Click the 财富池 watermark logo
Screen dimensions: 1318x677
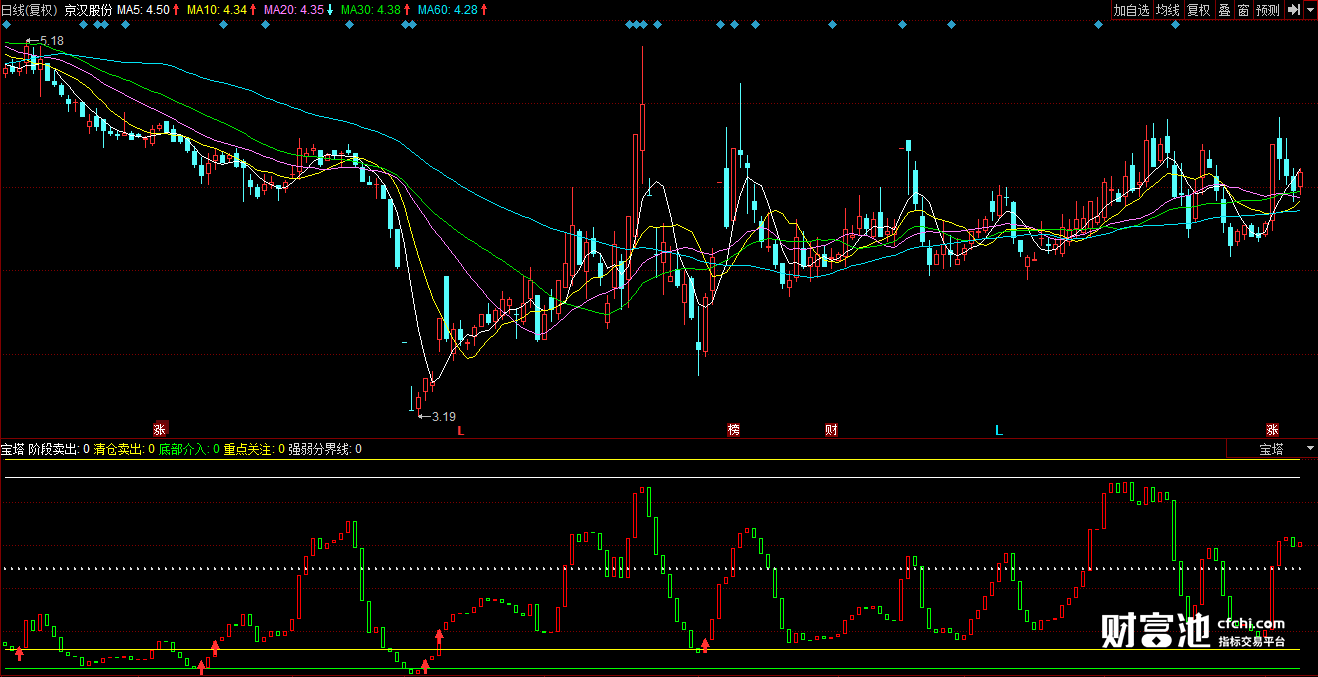click(x=1156, y=630)
